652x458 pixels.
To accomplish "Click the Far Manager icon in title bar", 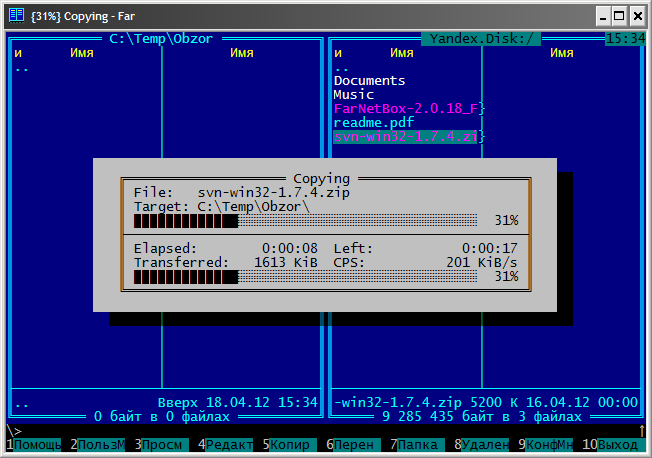I will click(x=17, y=15).
